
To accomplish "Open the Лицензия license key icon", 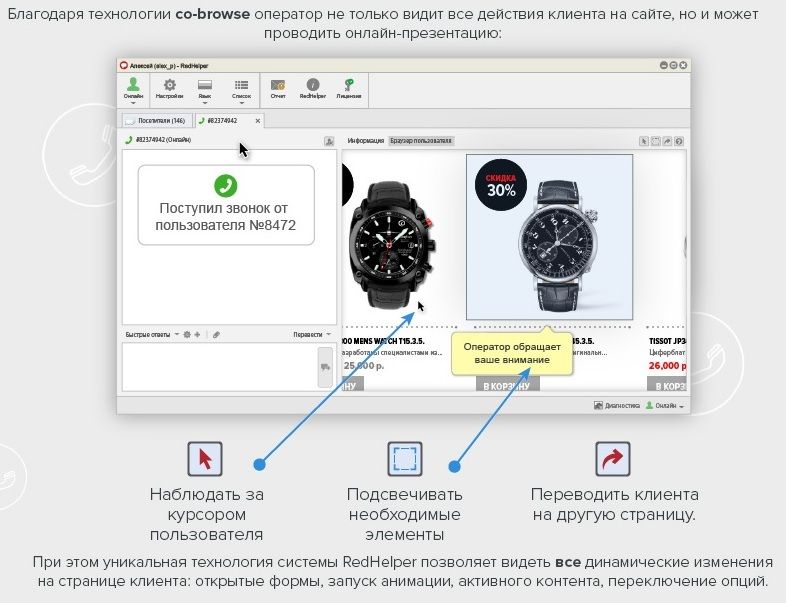I will point(349,88).
